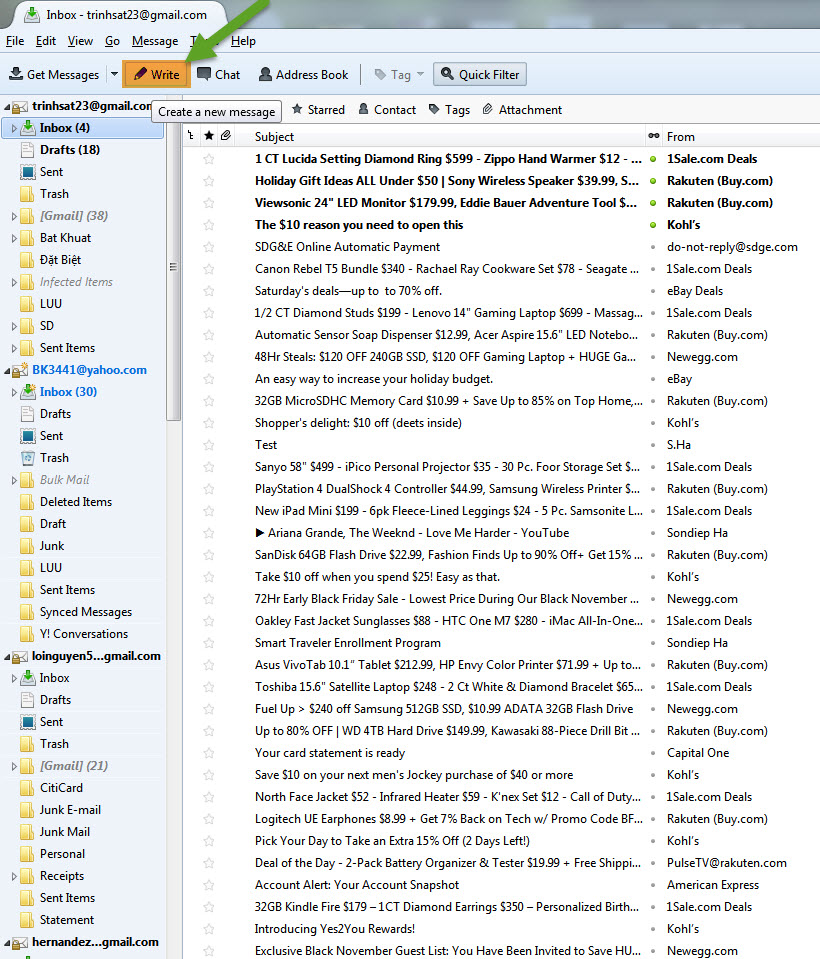Click the Statement folder icon
820x959 pixels.
28,920
